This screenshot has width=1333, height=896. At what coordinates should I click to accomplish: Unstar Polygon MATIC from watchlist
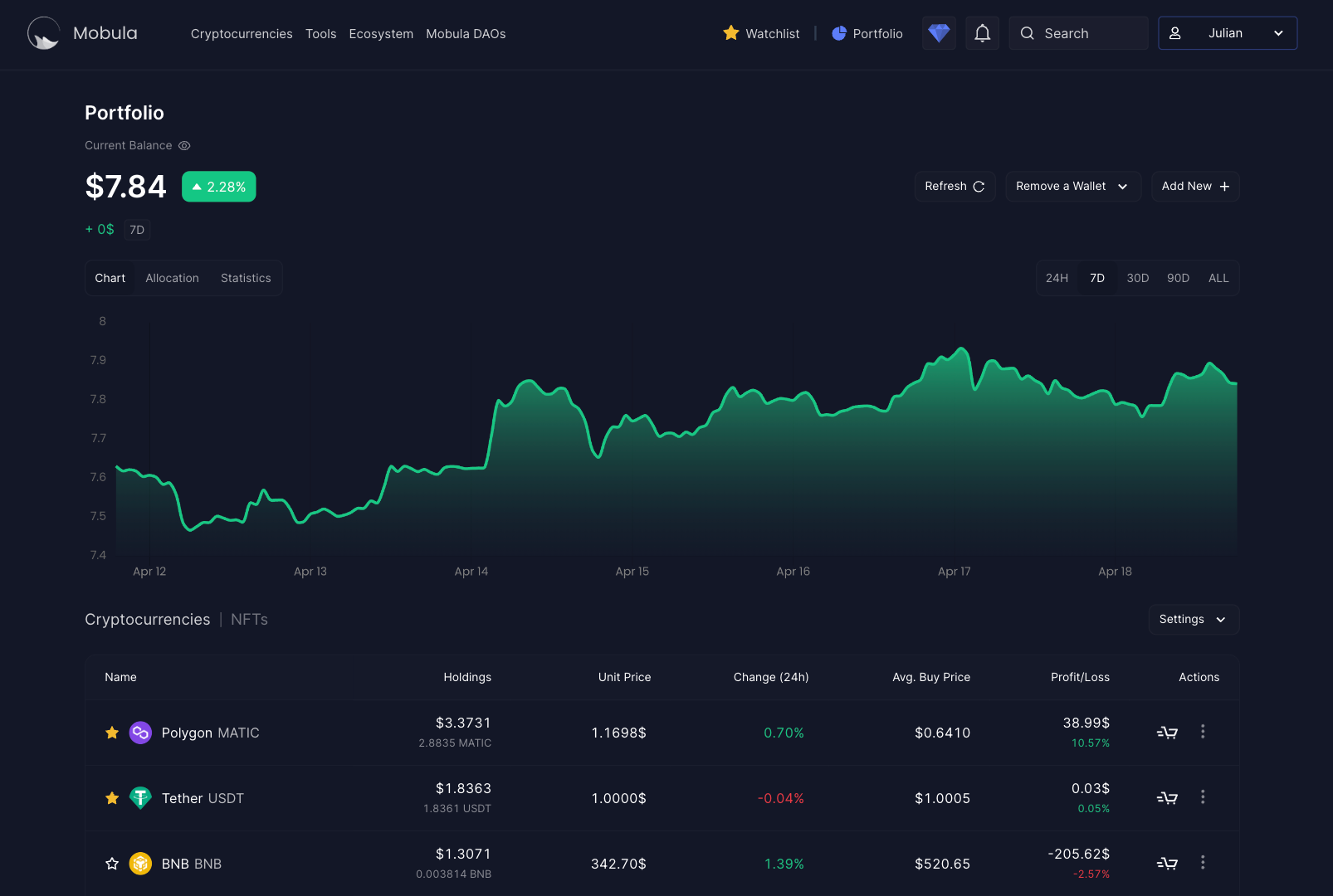pyautogui.click(x=112, y=733)
